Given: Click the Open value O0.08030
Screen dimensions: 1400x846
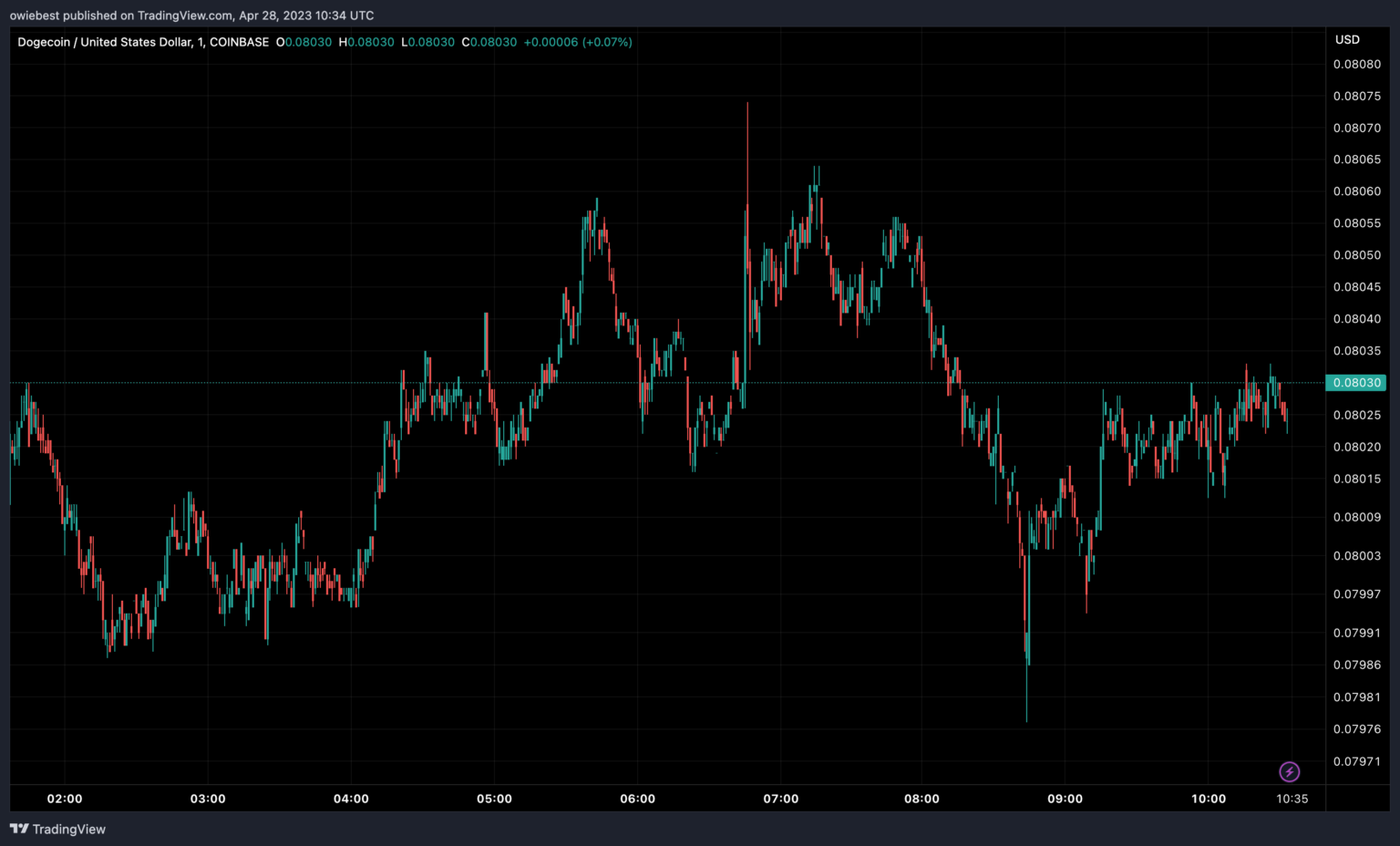Looking at the screenshot, I should pyautogui.click(x=304, y=42).
